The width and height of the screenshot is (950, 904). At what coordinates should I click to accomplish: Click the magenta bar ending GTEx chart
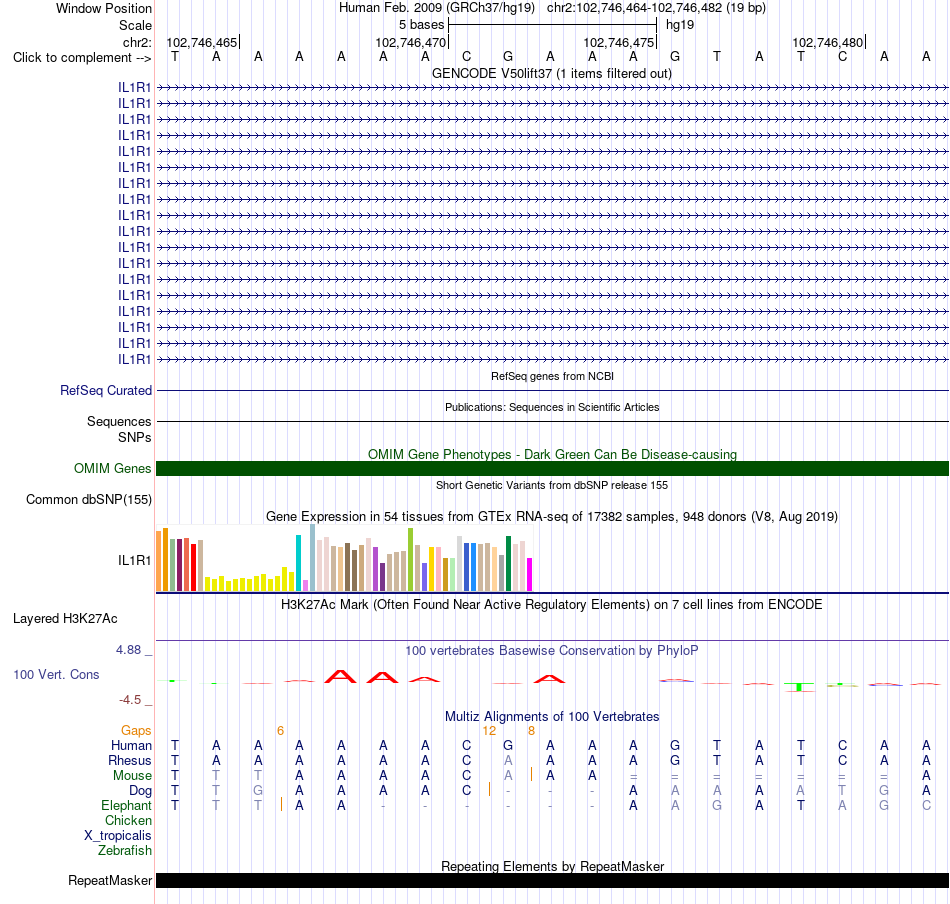click(x=529, y=574)
